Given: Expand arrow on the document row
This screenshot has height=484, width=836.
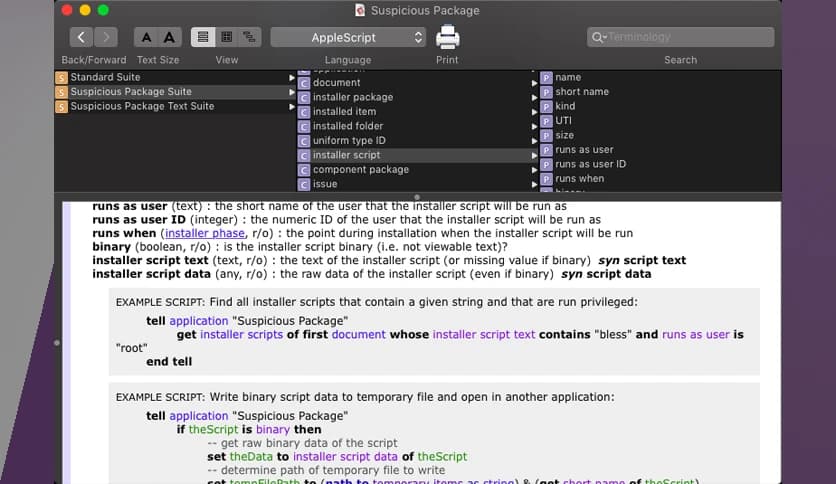Looking at the screenshot, I should (x=534, y=83).
